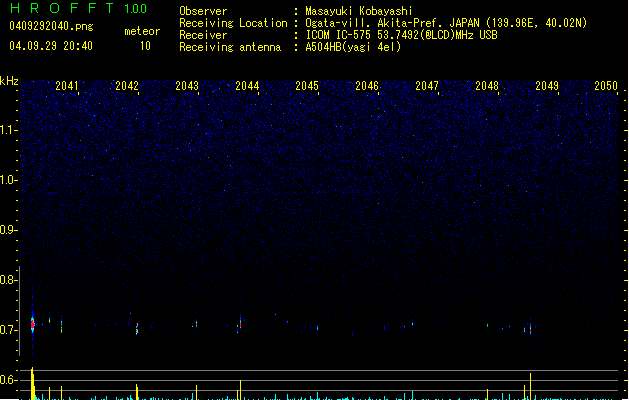Screen dimensions: 629x400
Task: Click time axis marker 2047
Action: 427,86
